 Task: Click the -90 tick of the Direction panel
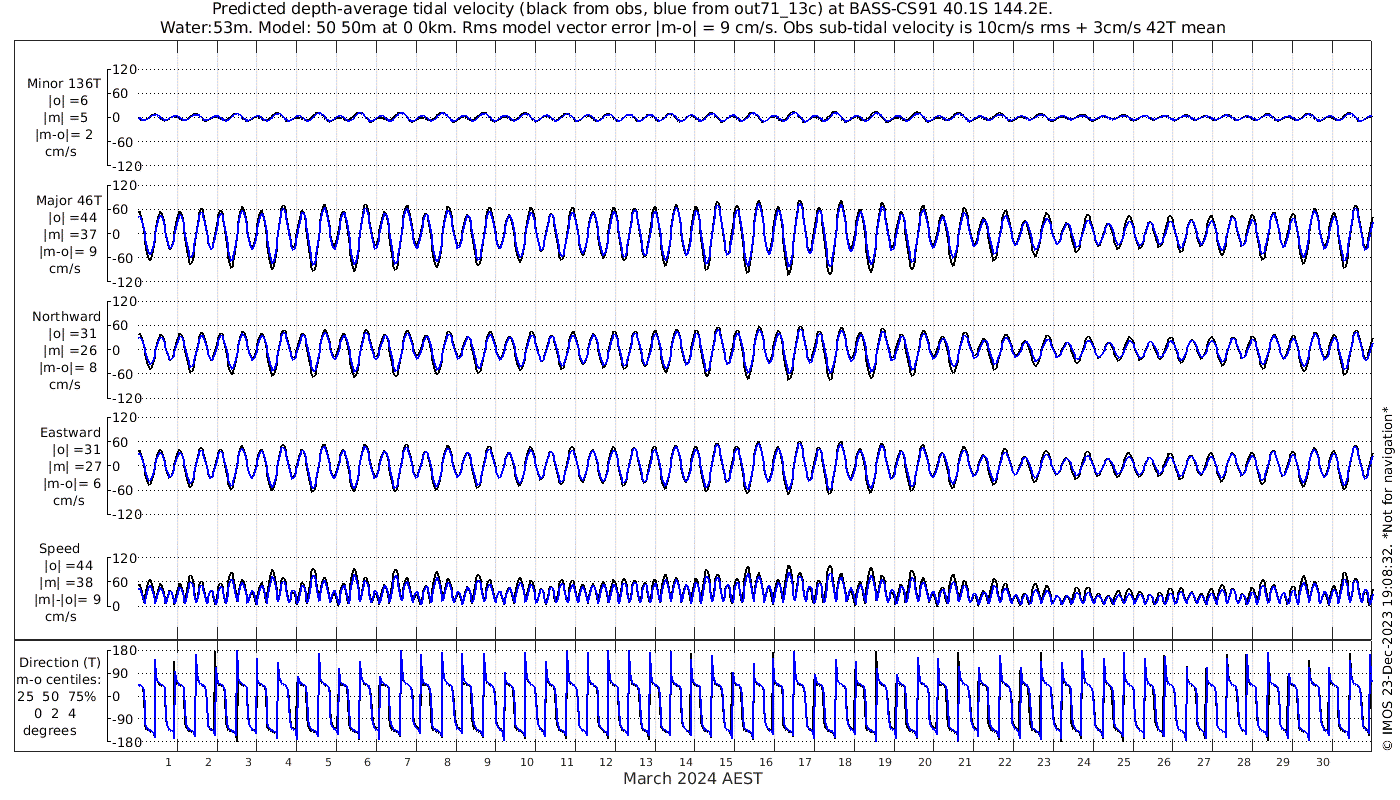(x=121, y=719)
